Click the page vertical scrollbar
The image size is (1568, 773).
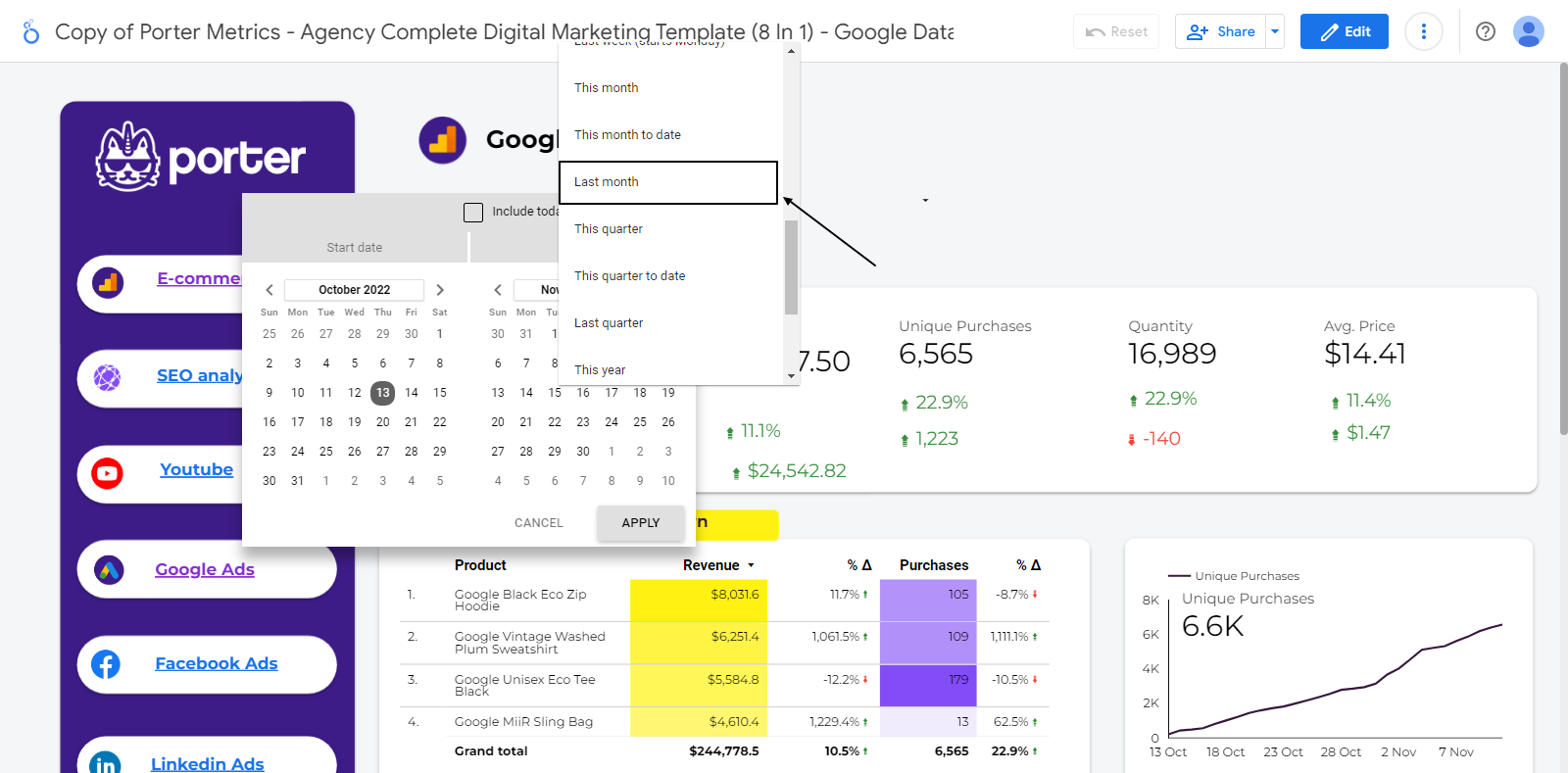click(1563, 249)
